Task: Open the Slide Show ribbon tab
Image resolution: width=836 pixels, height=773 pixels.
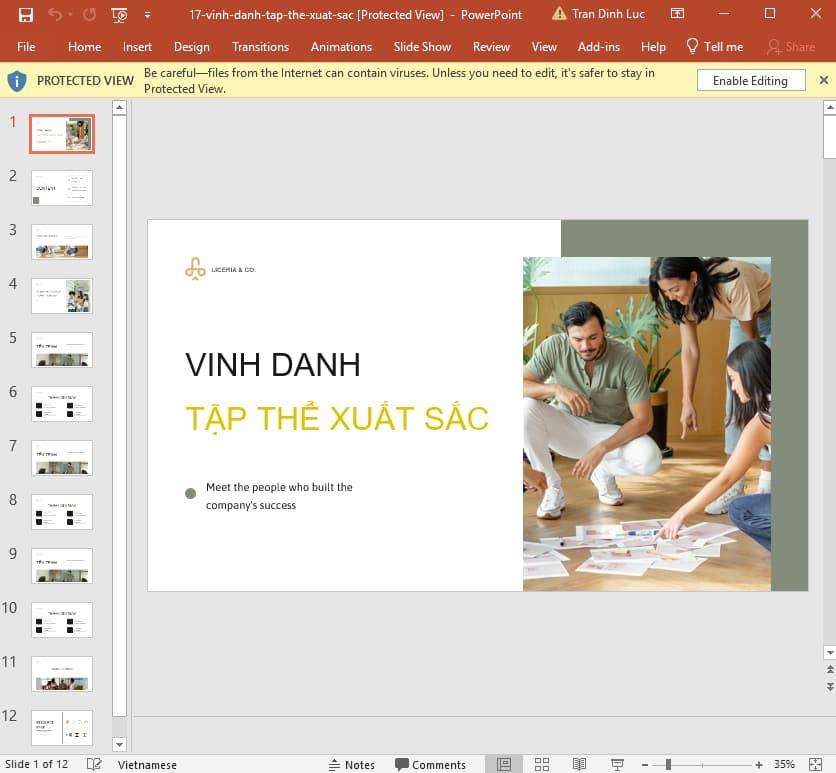Action: click(x=422, y=46)
